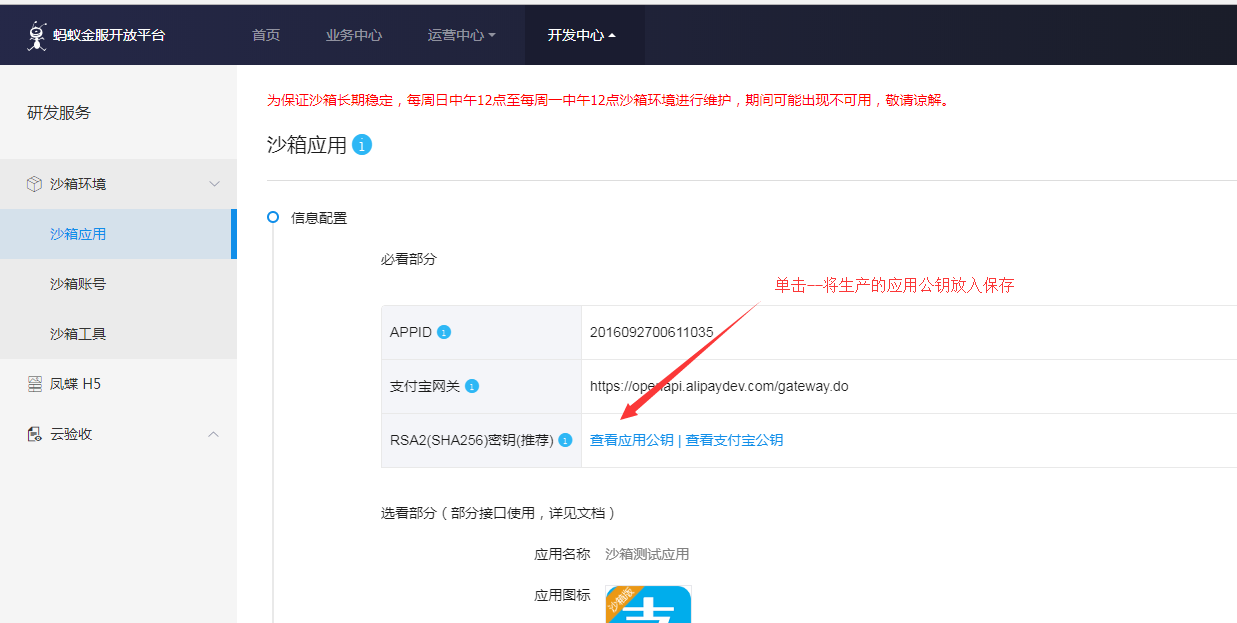
Task: Click the 凤蝶 H5 sidebar icon
Action: (34, 384)
